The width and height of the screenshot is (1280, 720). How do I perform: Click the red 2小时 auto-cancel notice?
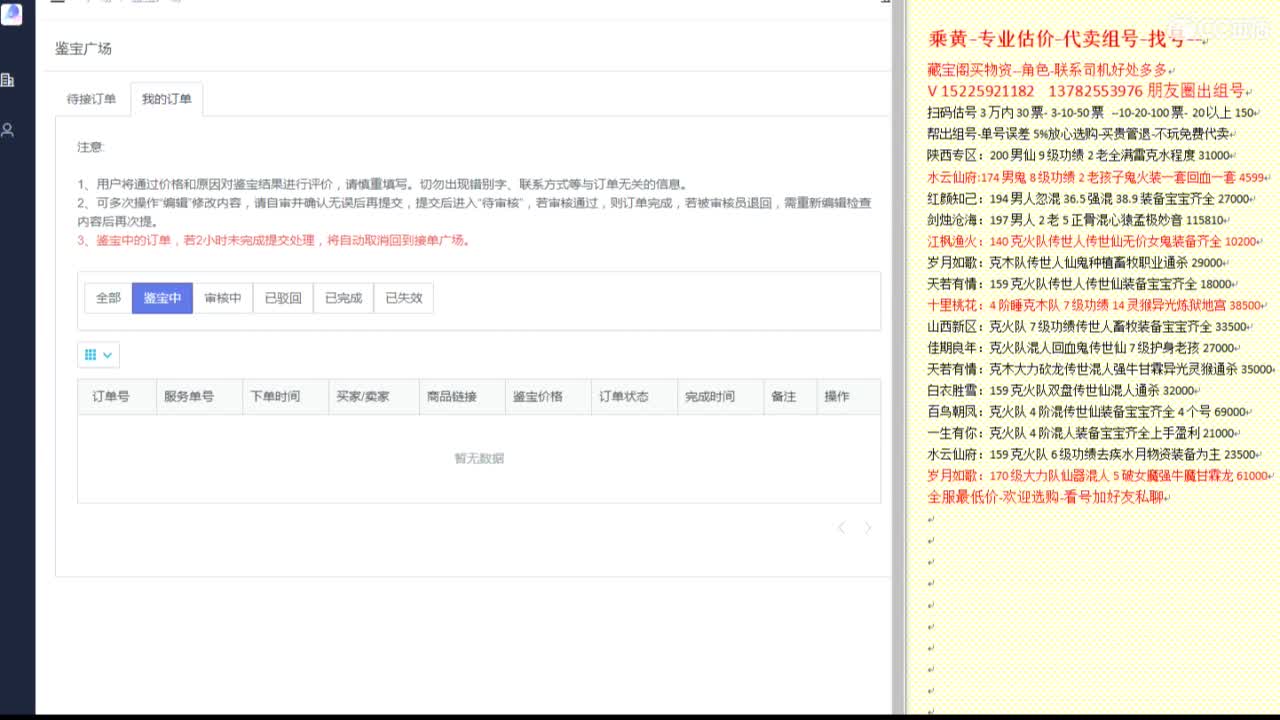(x=274, y=240)
